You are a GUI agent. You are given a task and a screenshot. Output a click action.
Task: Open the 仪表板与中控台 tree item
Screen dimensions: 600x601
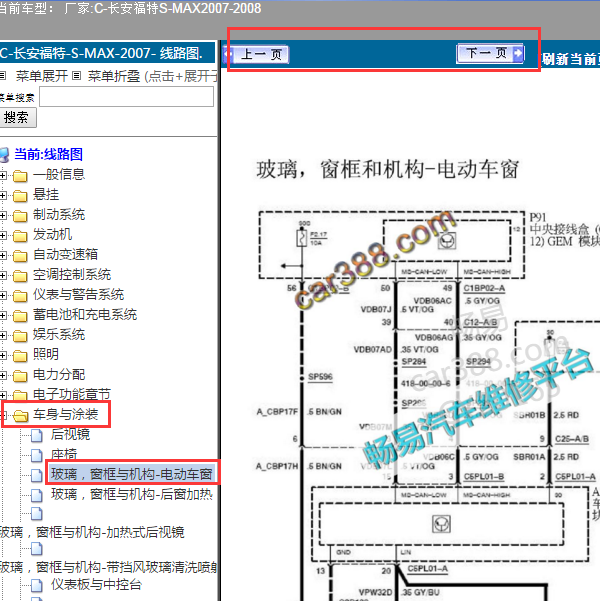[96, 584]
